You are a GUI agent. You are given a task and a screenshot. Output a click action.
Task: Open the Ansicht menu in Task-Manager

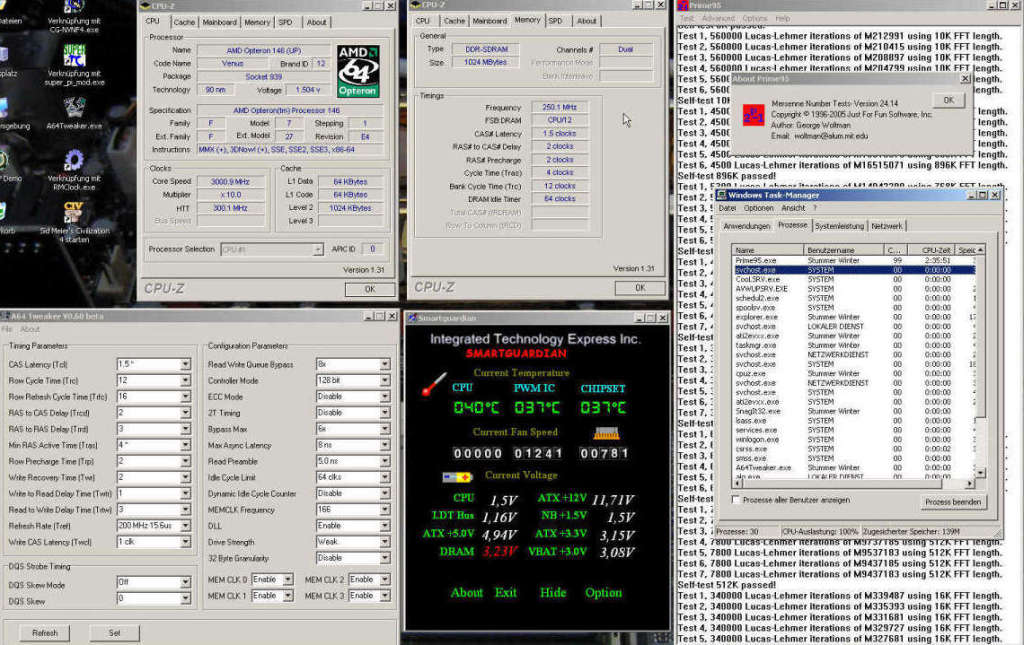pyautogui.click(x=793, y=208)
